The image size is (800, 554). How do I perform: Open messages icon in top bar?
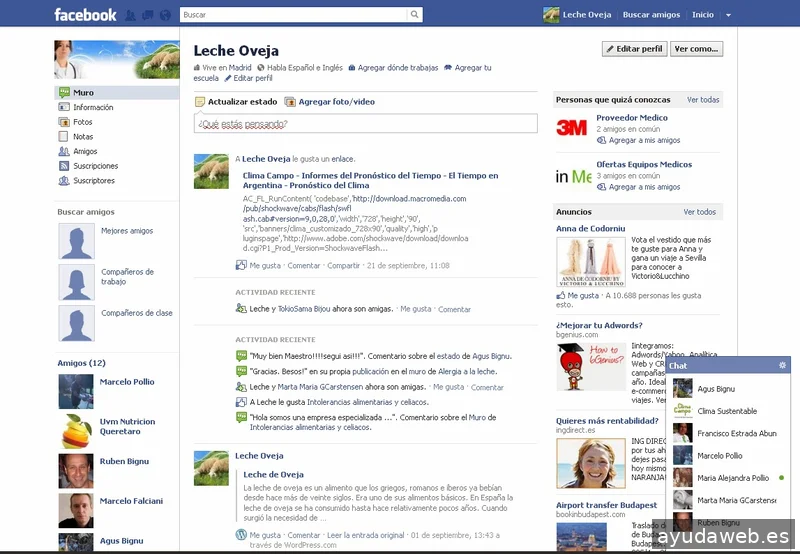pos(148,15)
